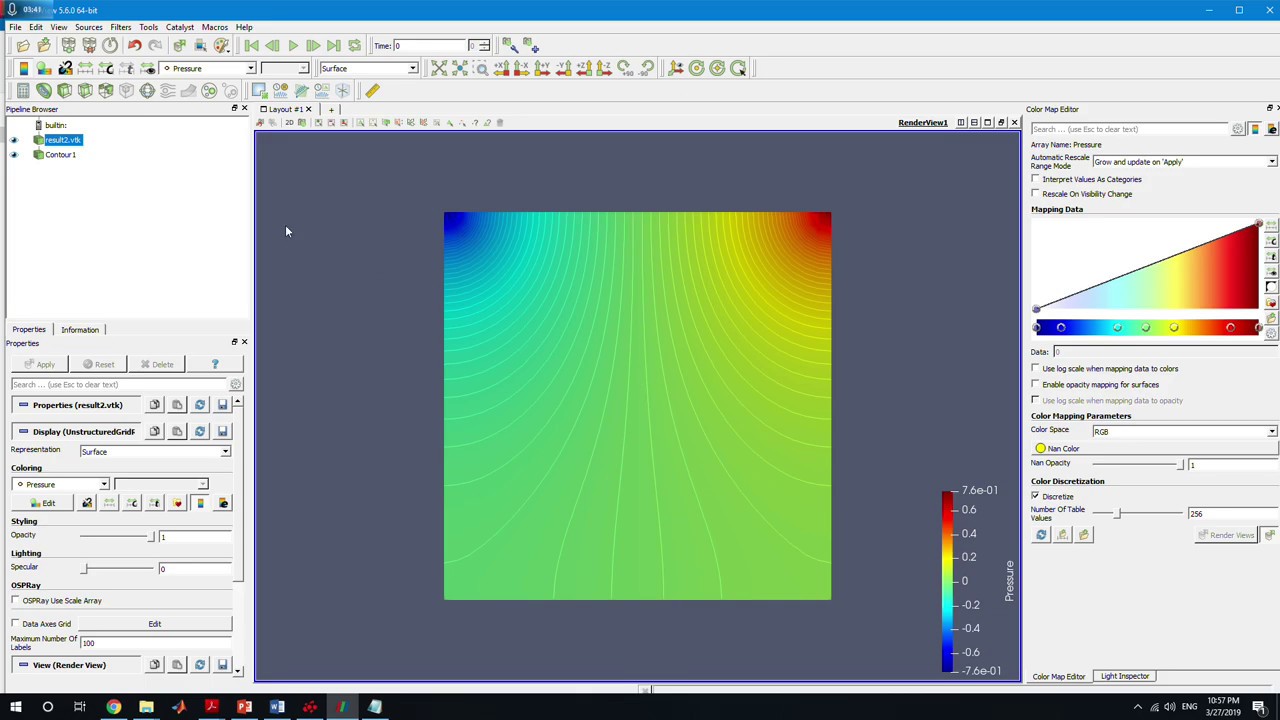
Task: Click Choose Preset heart icon in Coloring
Action: (x=178, y=503)
